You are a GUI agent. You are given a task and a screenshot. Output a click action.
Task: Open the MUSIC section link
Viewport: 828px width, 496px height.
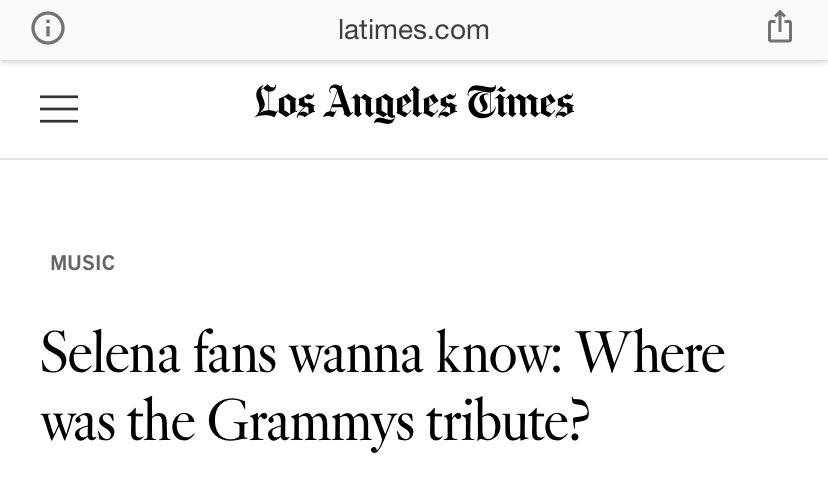(83, 263)
